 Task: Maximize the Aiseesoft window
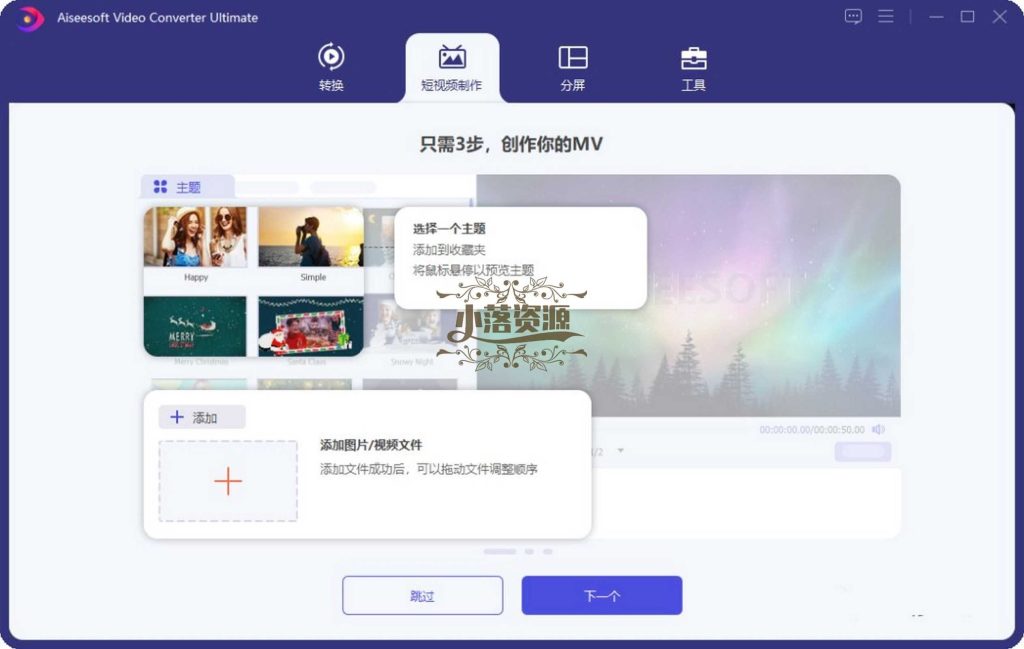(968, 17)
